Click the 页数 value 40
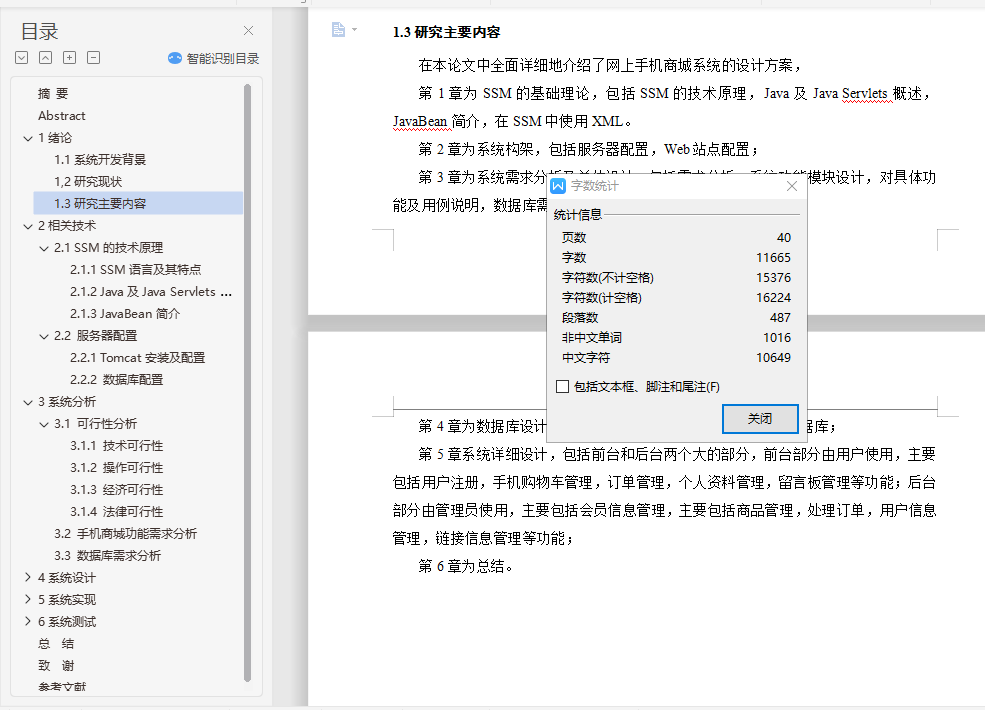 [784, 238]
